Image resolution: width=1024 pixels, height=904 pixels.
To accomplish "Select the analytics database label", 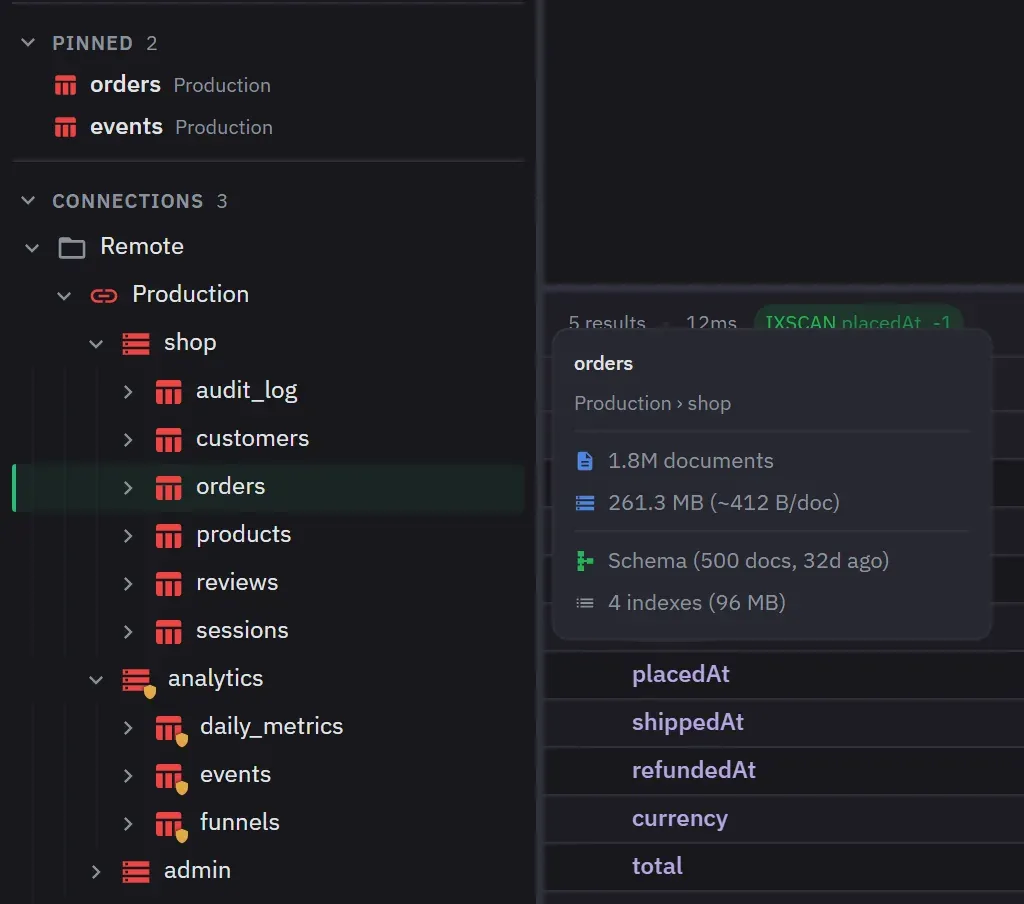I will pos(216,679).
